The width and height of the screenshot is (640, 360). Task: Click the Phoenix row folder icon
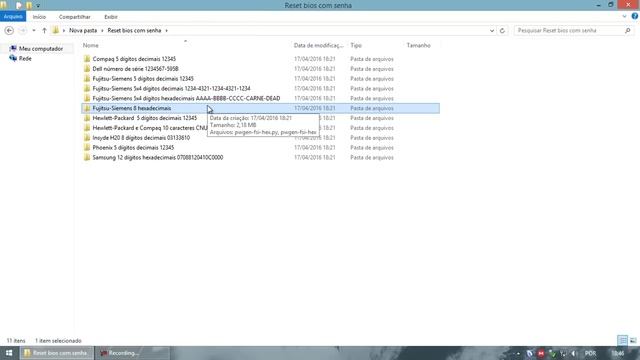point(87,147)
